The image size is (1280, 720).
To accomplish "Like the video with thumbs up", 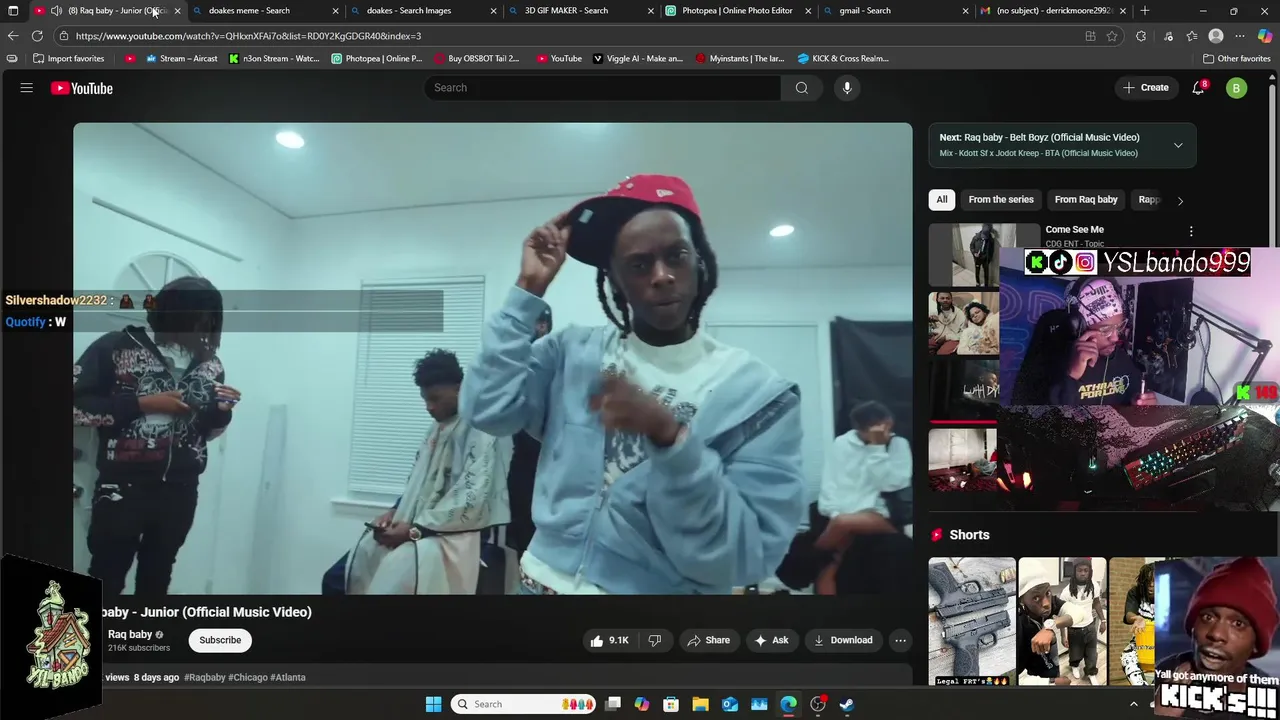I will 609,640.
